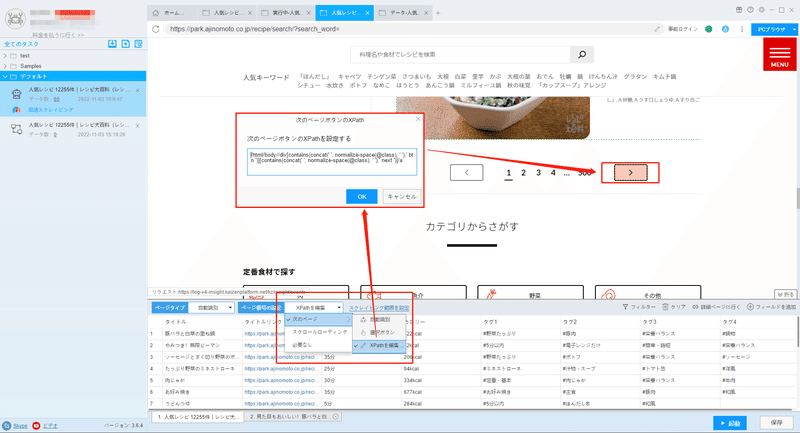
Task: Select the checked XPathを編集 submenu option
Action: 380,345
